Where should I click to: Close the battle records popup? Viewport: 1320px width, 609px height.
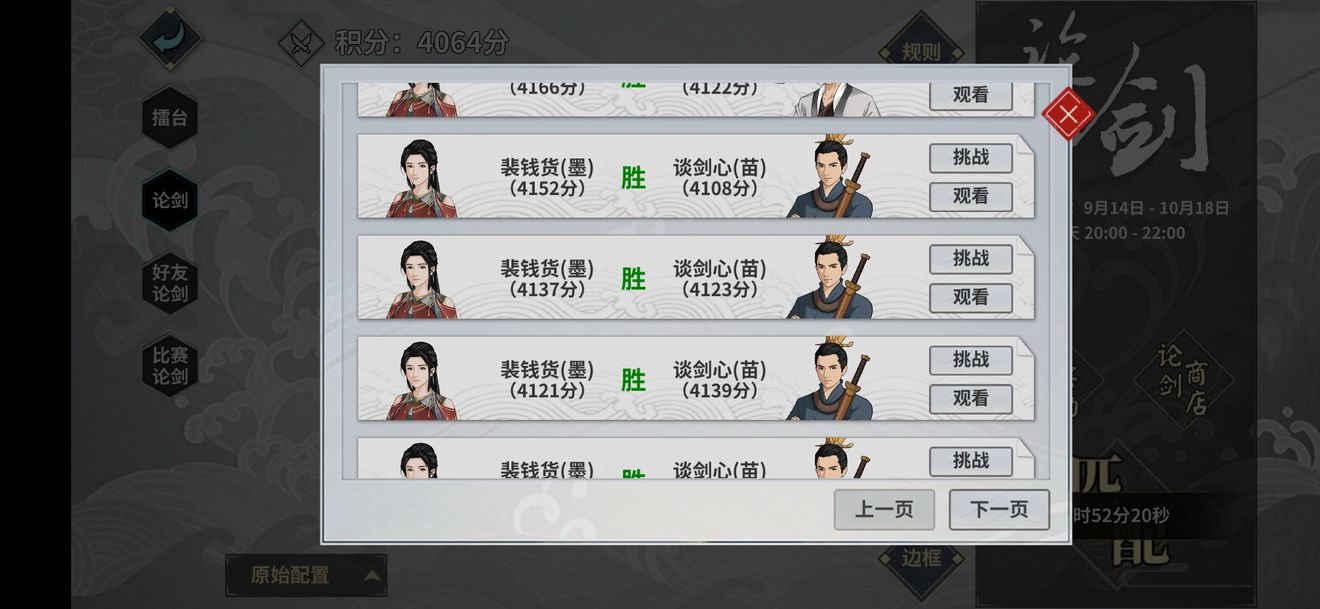click(1068, 114)
